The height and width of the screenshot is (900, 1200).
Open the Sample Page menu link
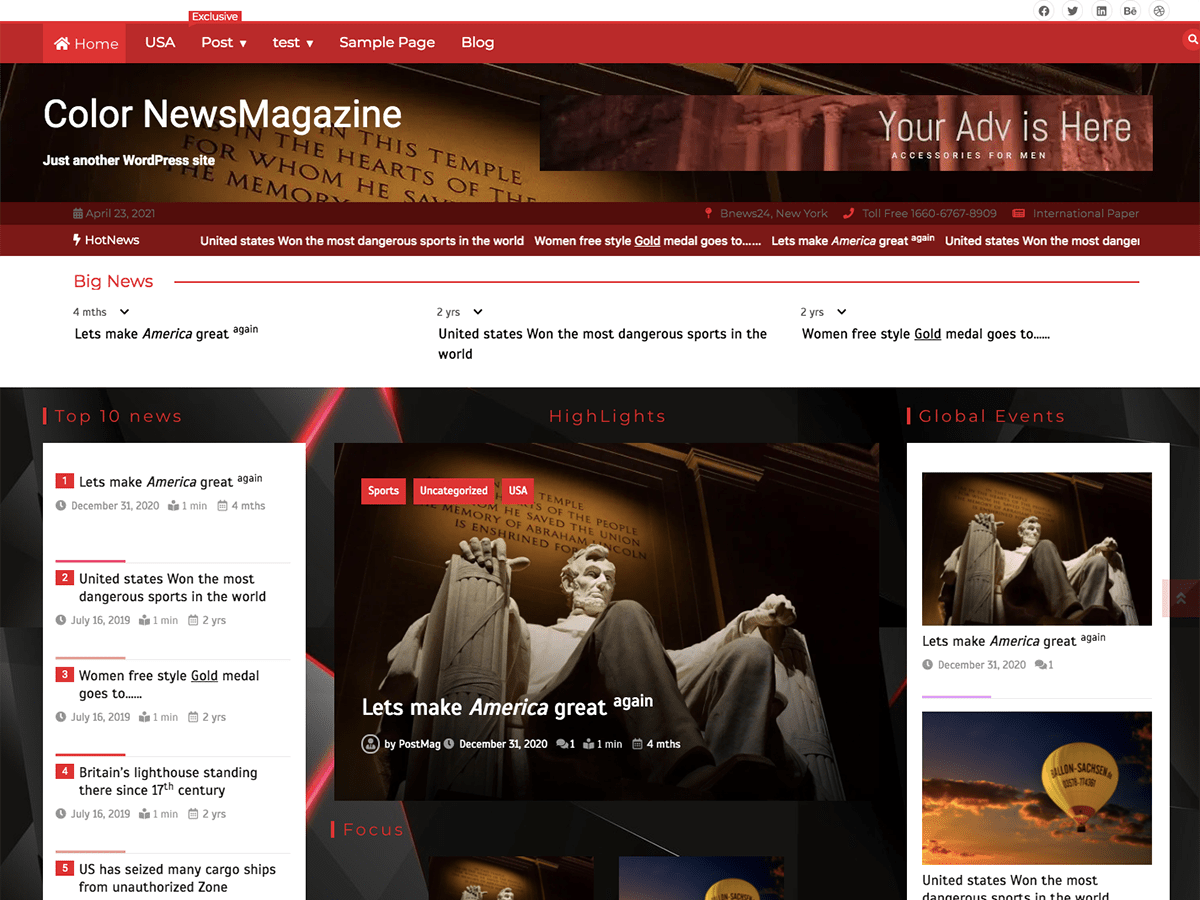pos(387,43)
